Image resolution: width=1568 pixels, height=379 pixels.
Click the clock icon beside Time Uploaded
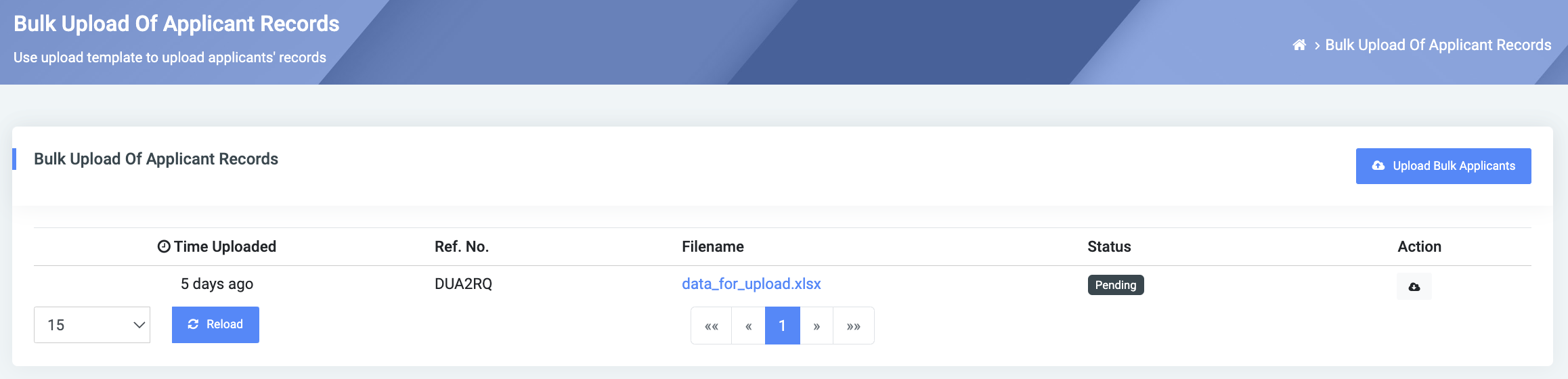click(x=164, y=246)
